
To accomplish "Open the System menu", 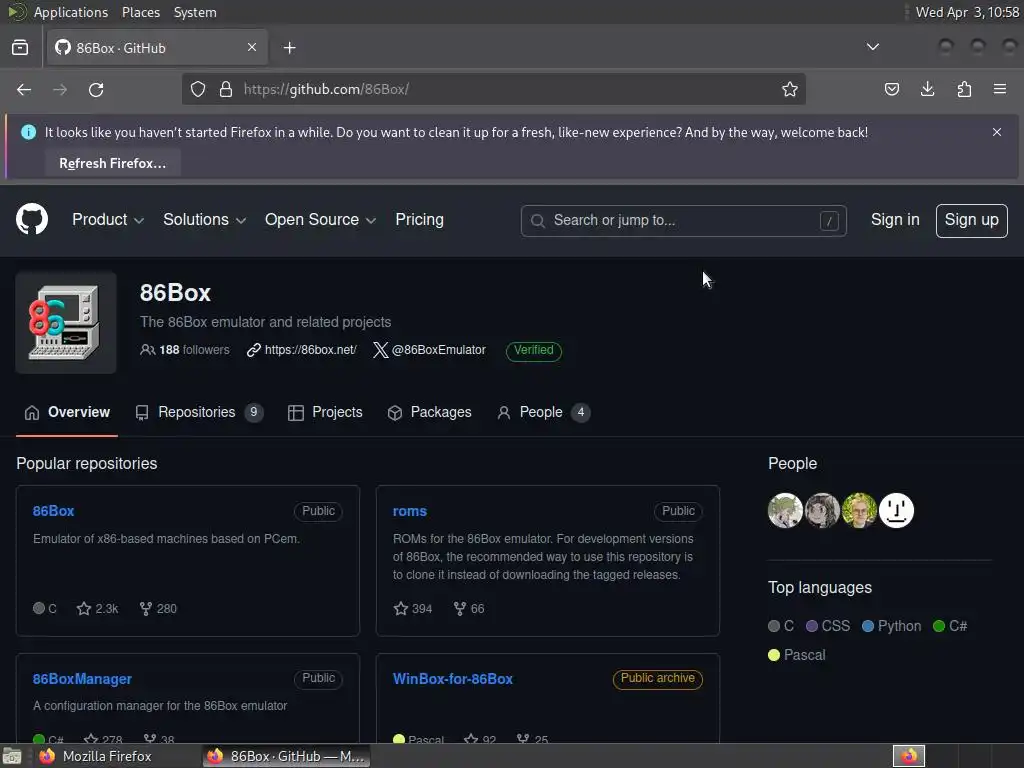I will pos(195,12).
